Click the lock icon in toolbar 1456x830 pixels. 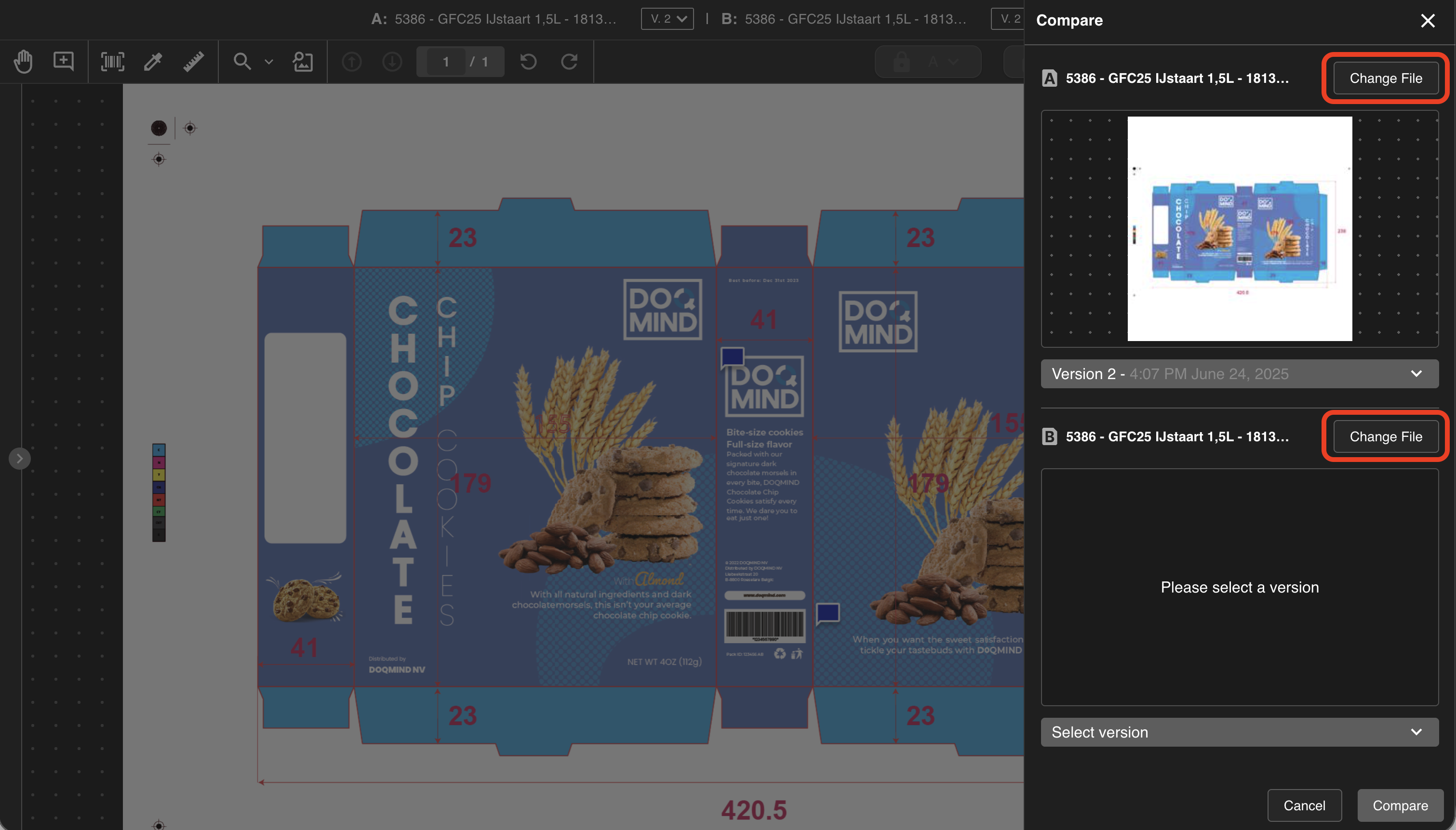(901, 62)
